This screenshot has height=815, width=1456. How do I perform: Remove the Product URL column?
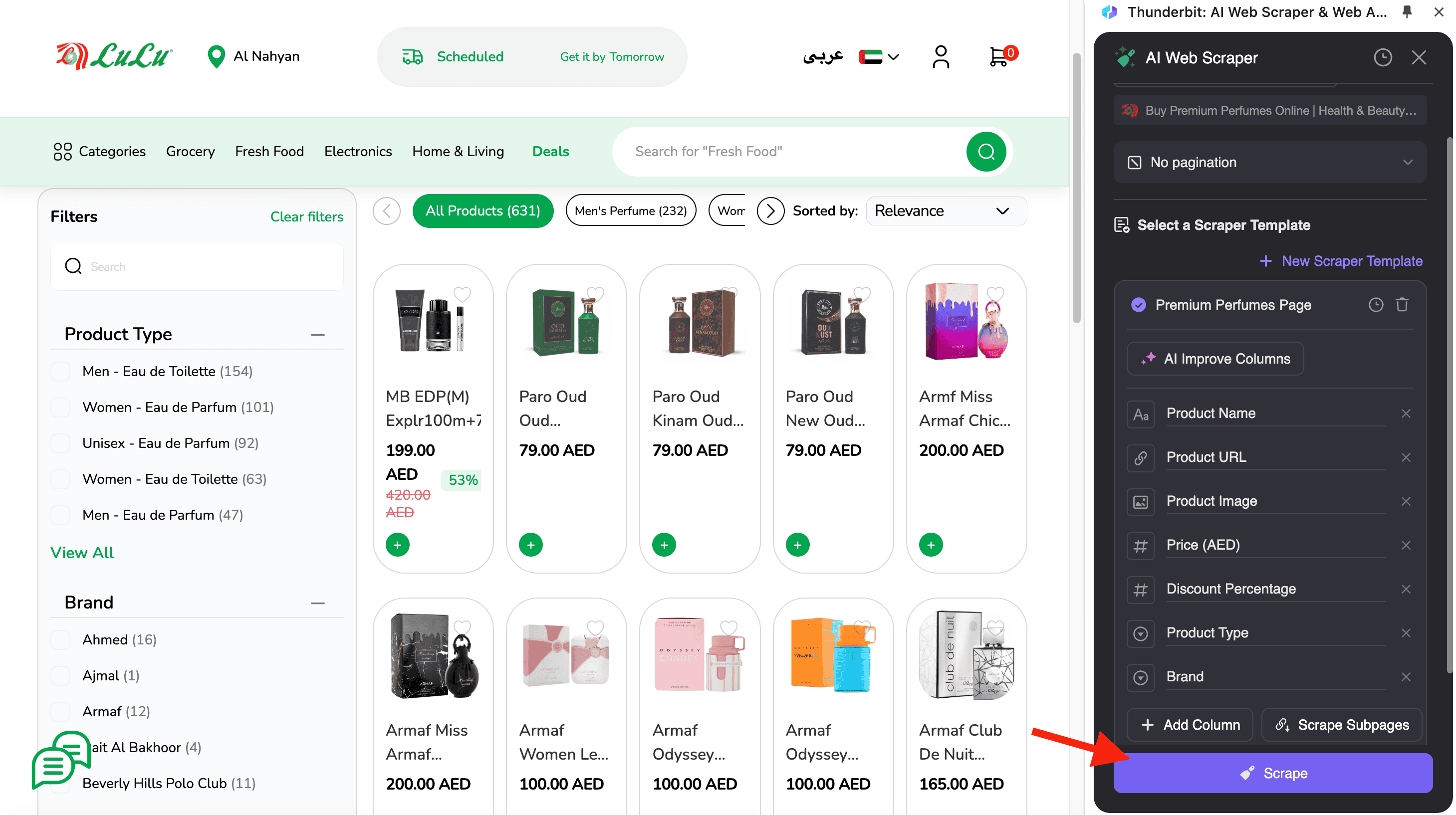point(1406,457)
